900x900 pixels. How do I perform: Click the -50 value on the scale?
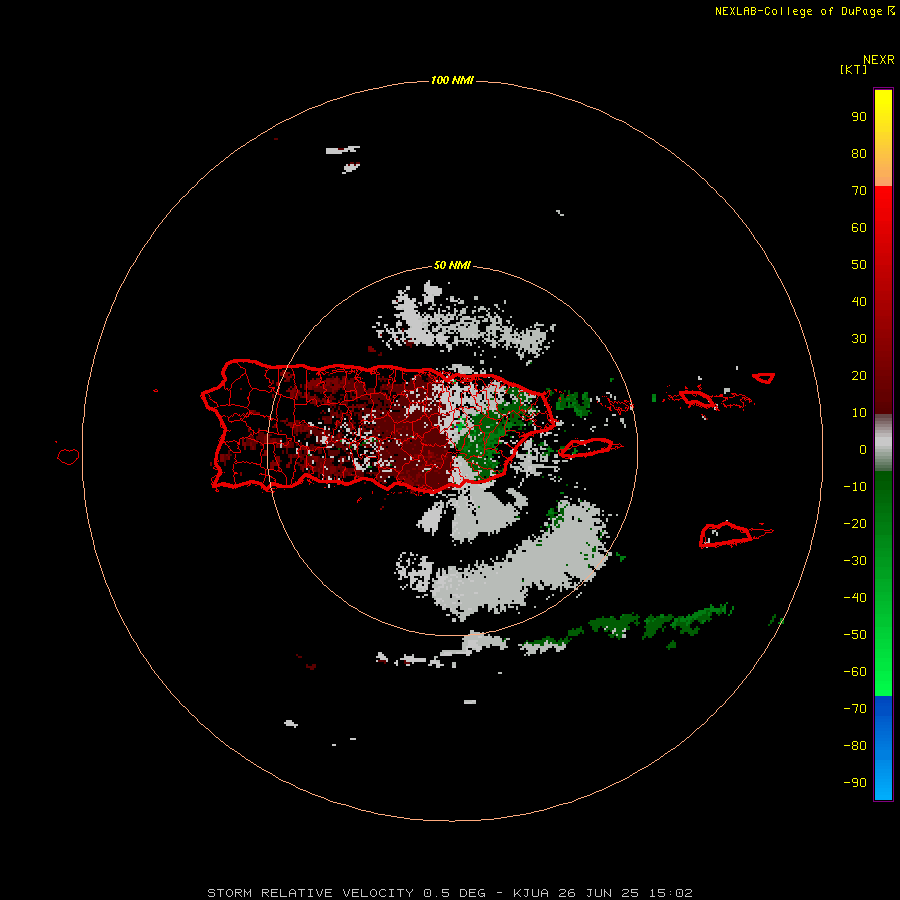coord(855,635)
